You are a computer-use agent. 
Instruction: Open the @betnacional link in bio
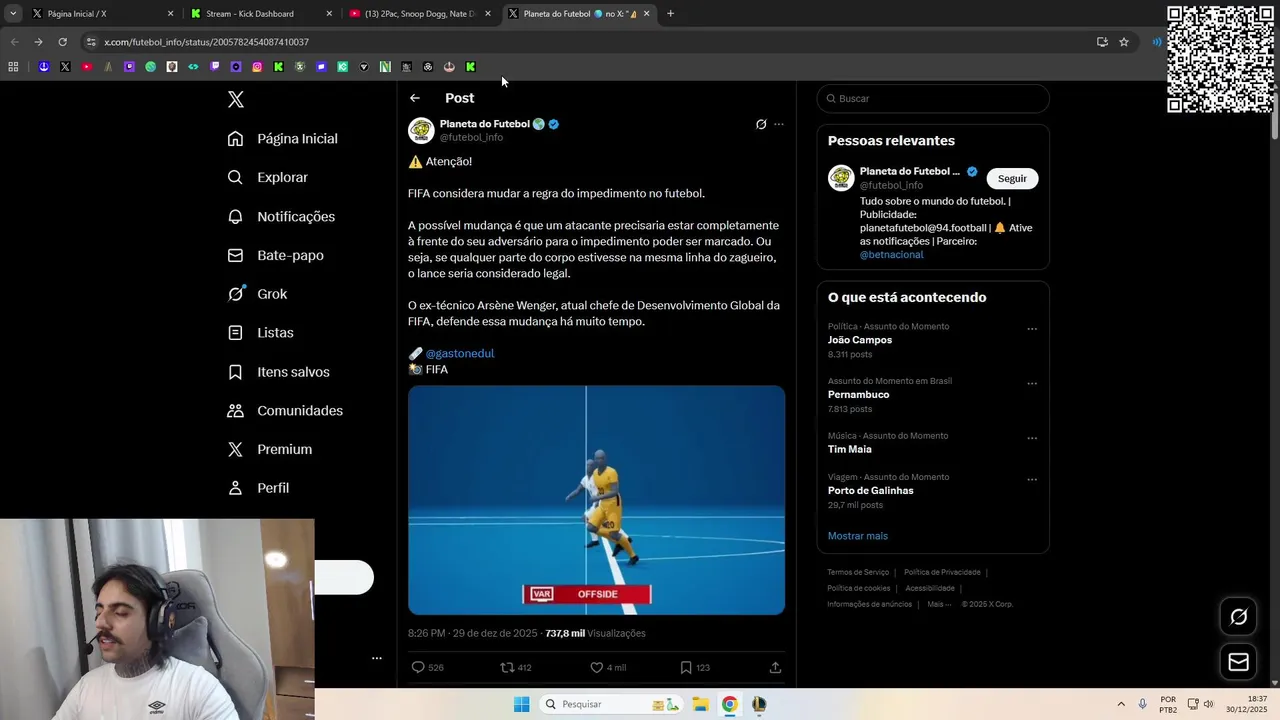click(891, 254)
